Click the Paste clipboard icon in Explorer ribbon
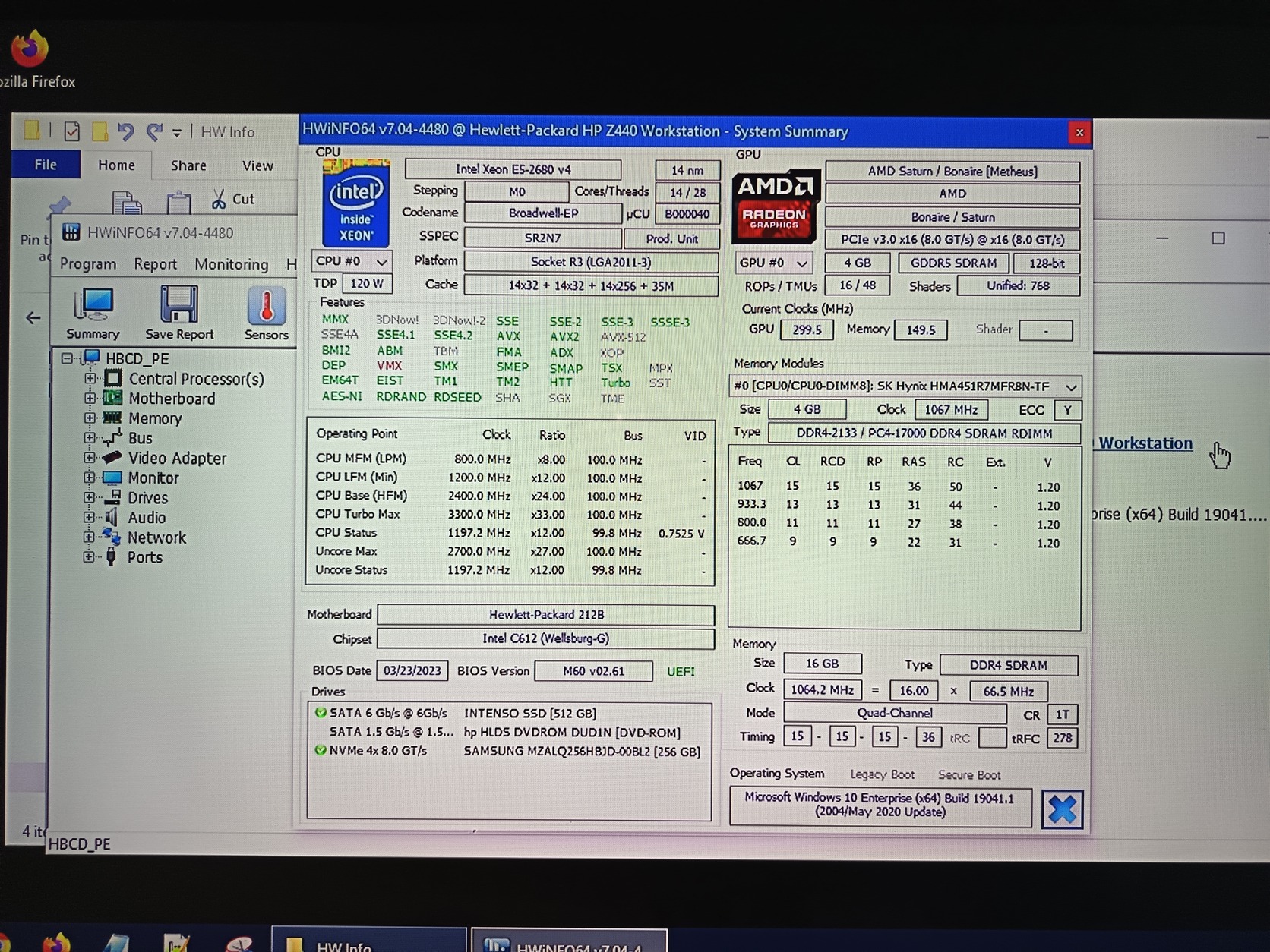 click(x=178, y=202)
